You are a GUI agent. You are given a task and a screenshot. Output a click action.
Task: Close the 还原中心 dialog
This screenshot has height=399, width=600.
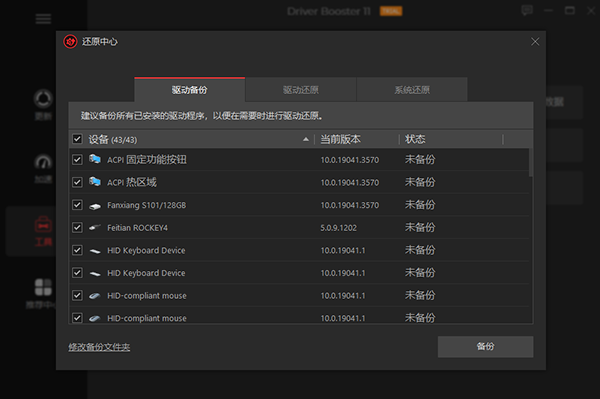pyautogui.click(x=535, y=42)
